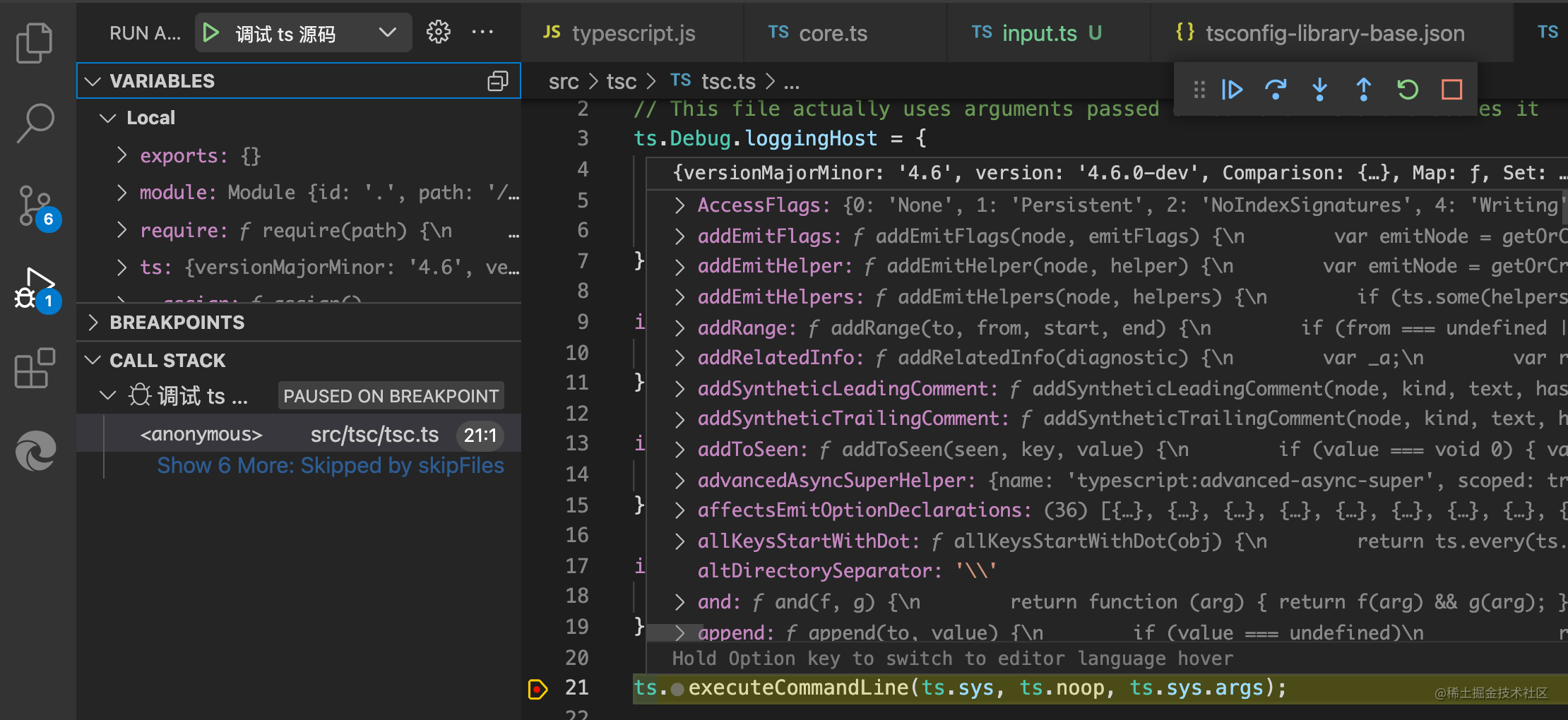The image size is (1568, 720).
Task: Step into in the debug toolbar
Action: click(x=1319, y=90)
